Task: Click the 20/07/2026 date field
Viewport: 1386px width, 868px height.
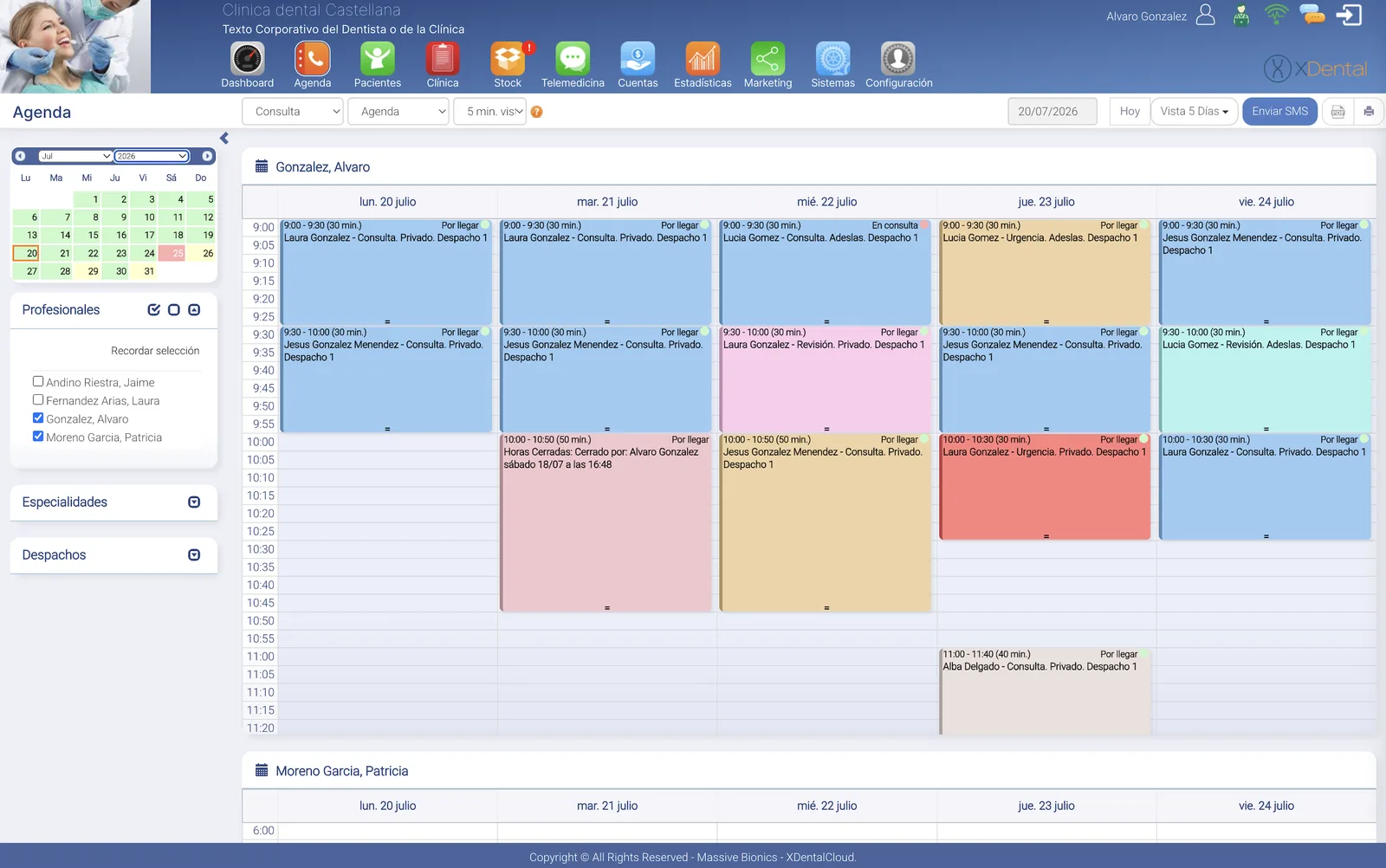Action: [x=1052, y=112]
